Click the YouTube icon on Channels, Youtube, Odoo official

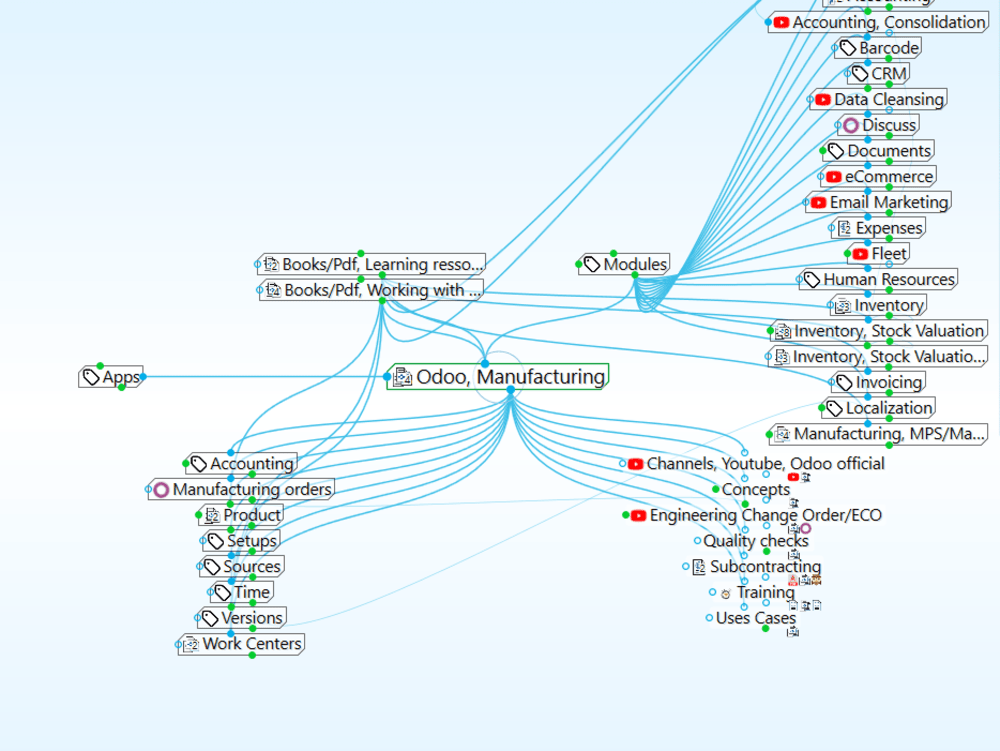coord(635,464)
